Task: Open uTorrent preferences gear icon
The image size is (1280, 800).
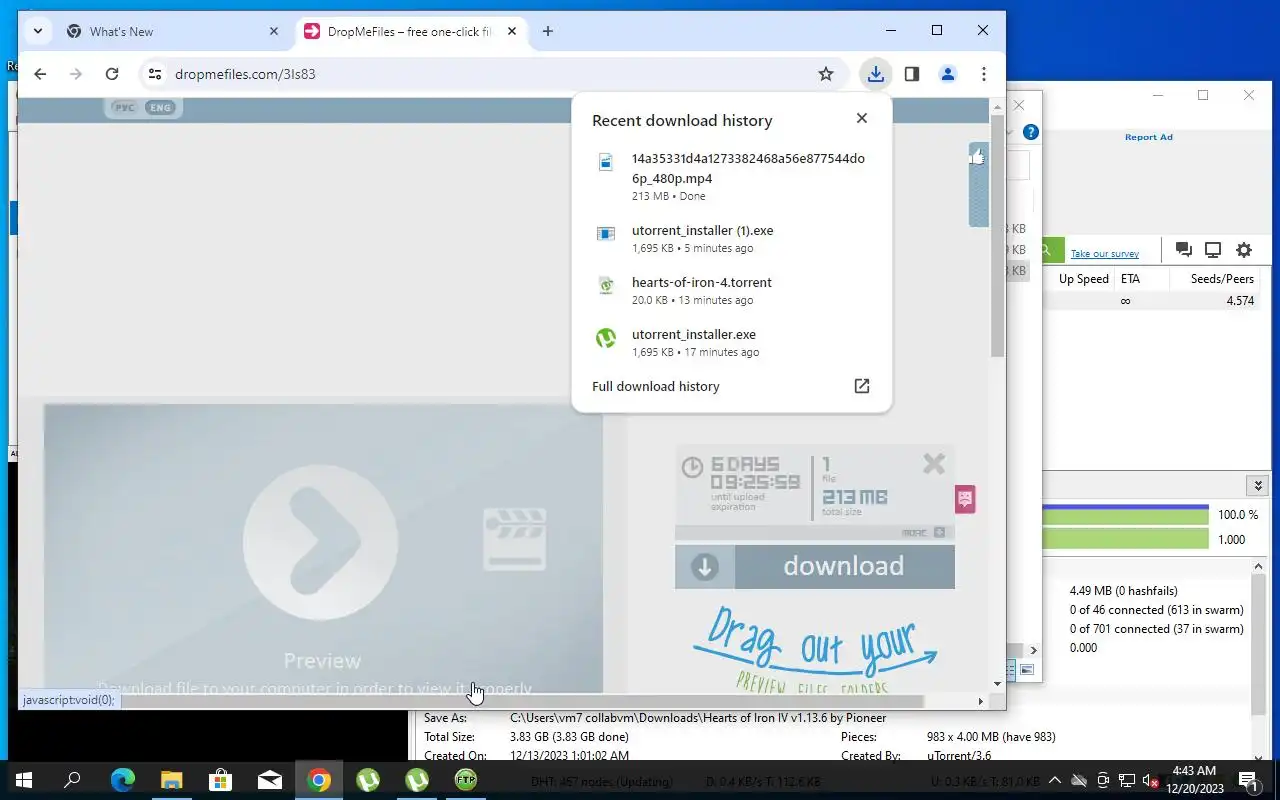Action: [1244, 250]
